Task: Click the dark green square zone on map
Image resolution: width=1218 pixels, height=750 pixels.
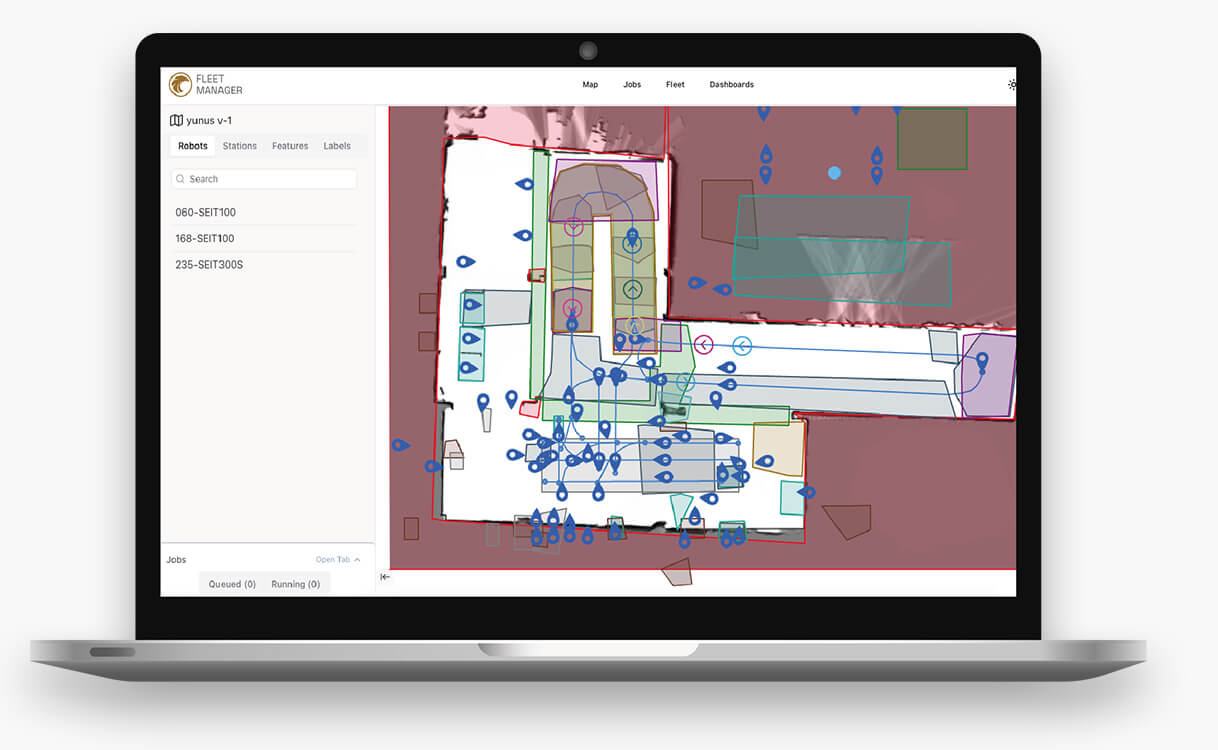Action: (932, 139)
